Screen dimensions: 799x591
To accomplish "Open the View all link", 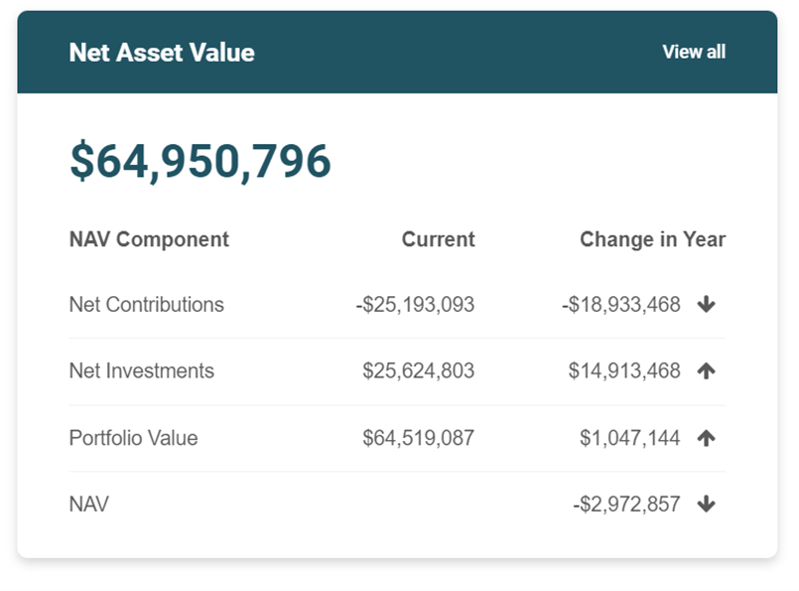I will 694,52.
